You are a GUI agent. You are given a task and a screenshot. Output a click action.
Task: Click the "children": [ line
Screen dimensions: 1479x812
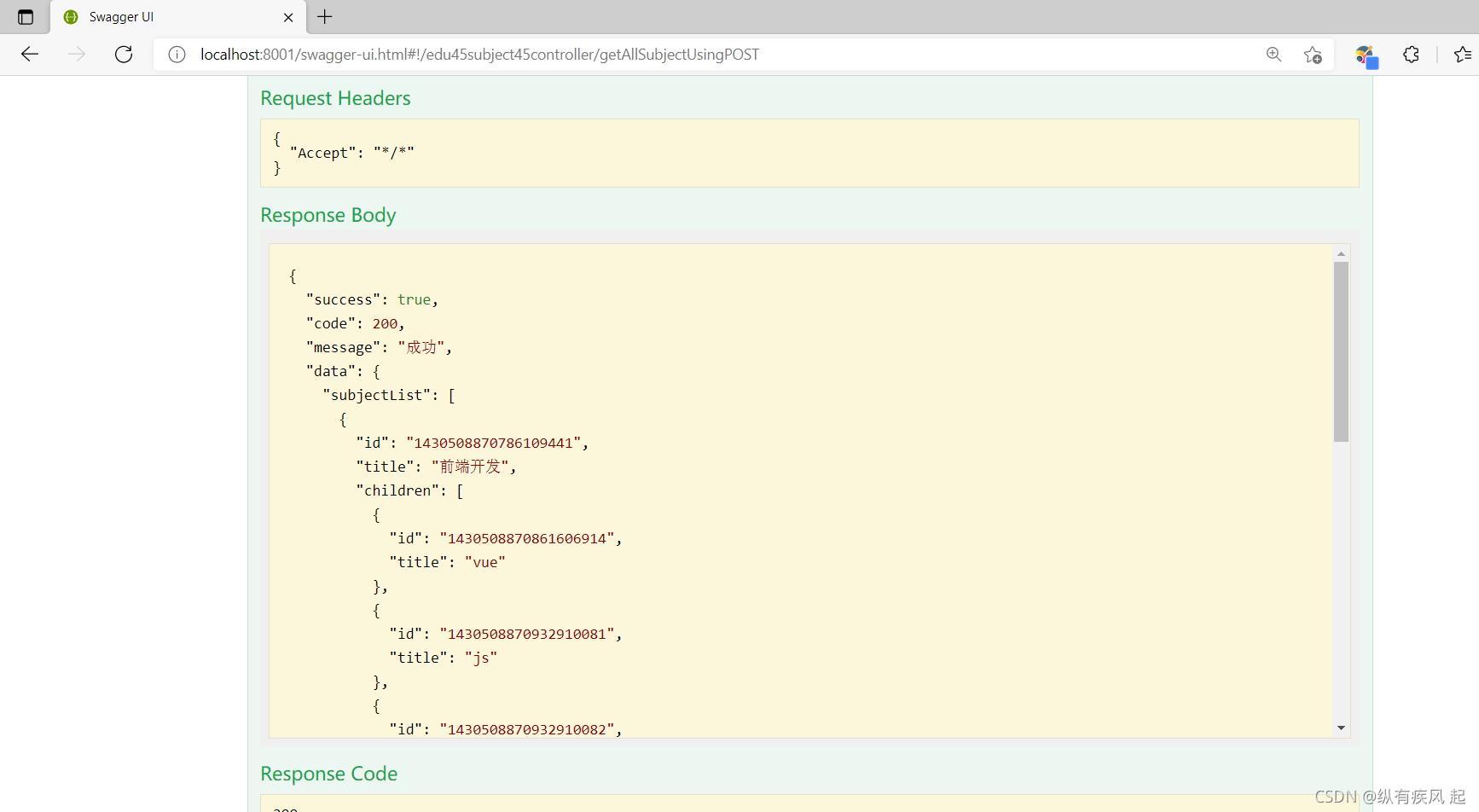(x=409, y=490)
